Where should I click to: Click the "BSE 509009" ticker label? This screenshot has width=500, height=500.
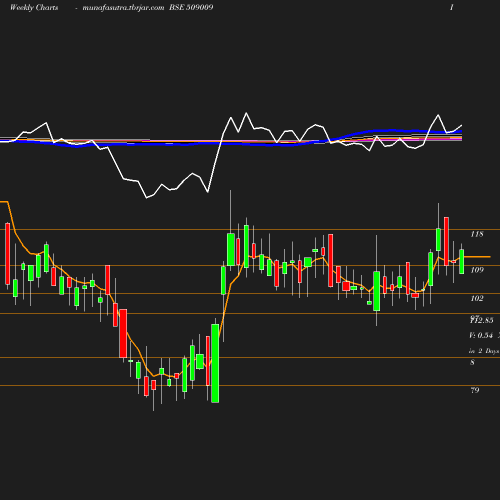pos(191,7)
